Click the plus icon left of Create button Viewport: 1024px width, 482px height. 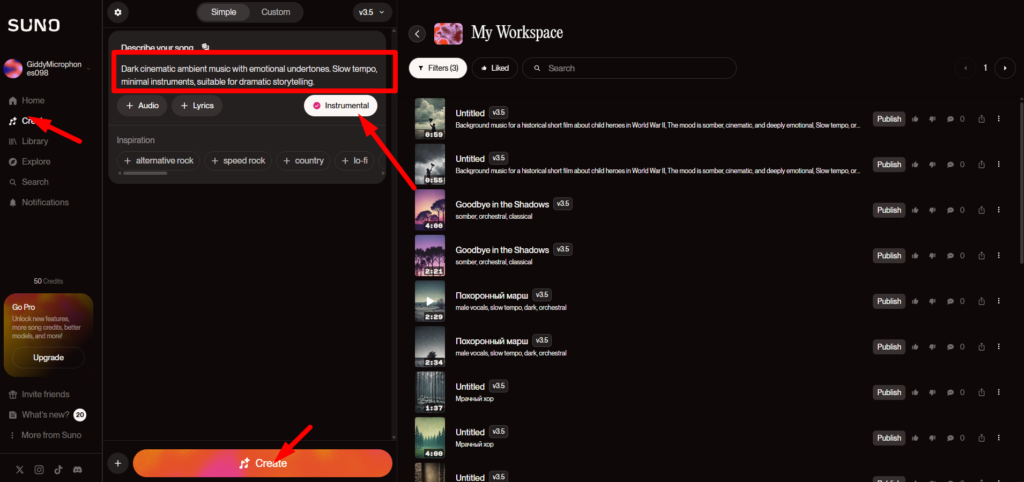[x=118, y=463]
